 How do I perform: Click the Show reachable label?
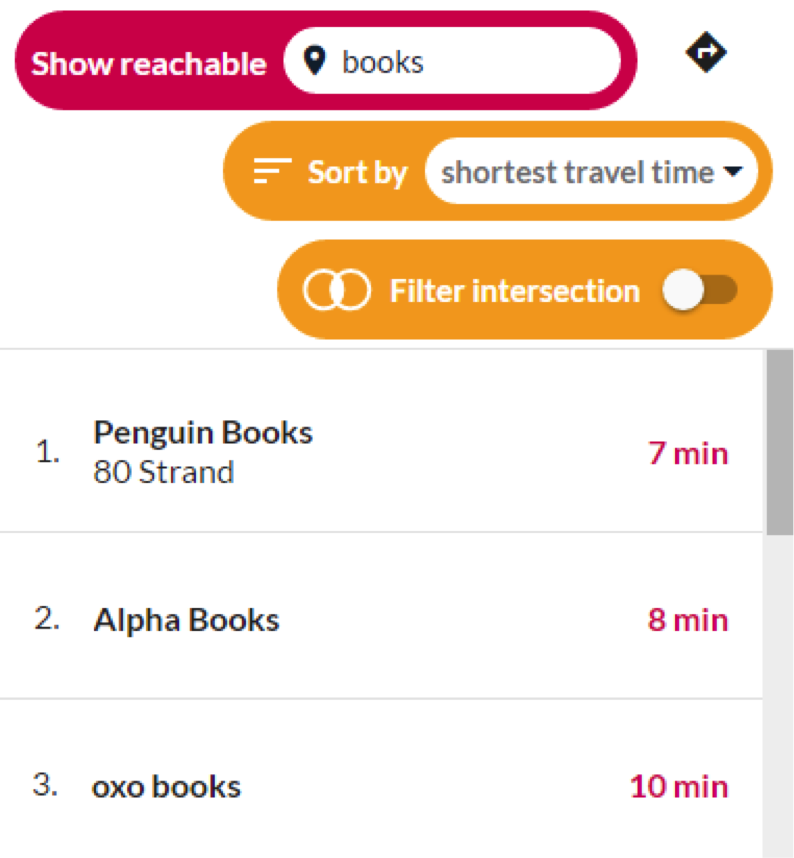coord(149,63)
